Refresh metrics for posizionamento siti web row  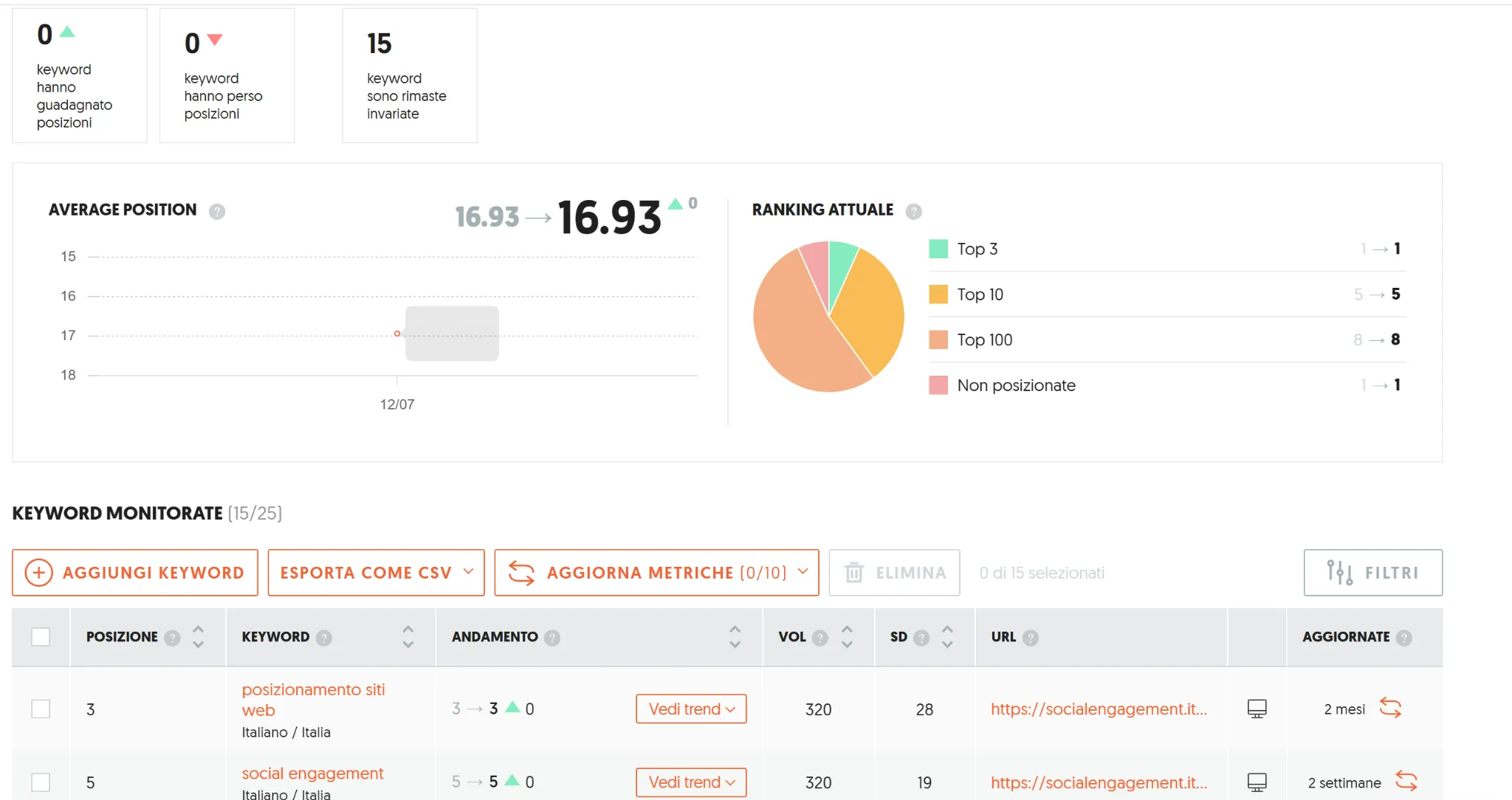(x=1390, y=708)
